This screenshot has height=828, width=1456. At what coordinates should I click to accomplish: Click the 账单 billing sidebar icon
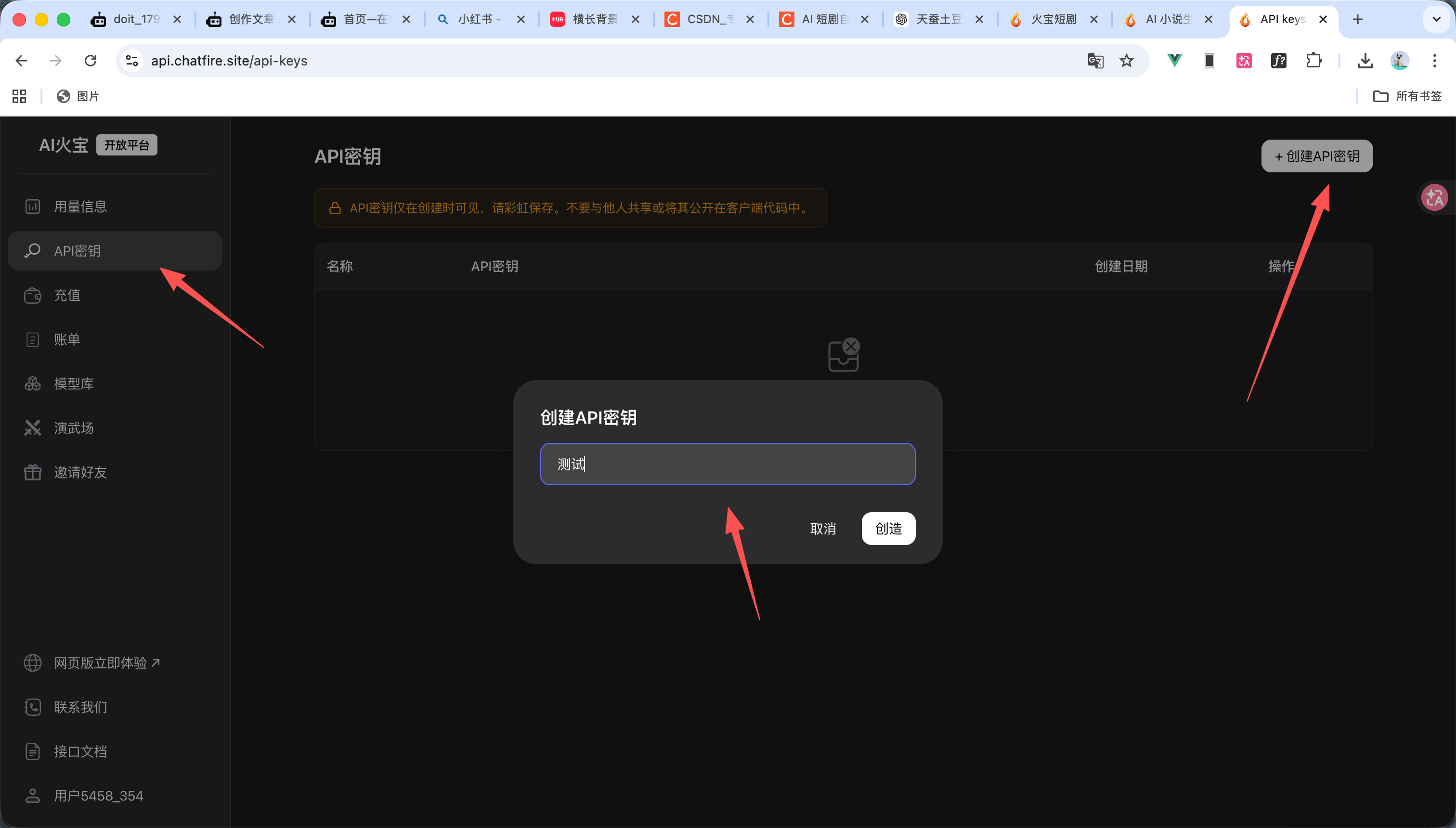[32, 339]
